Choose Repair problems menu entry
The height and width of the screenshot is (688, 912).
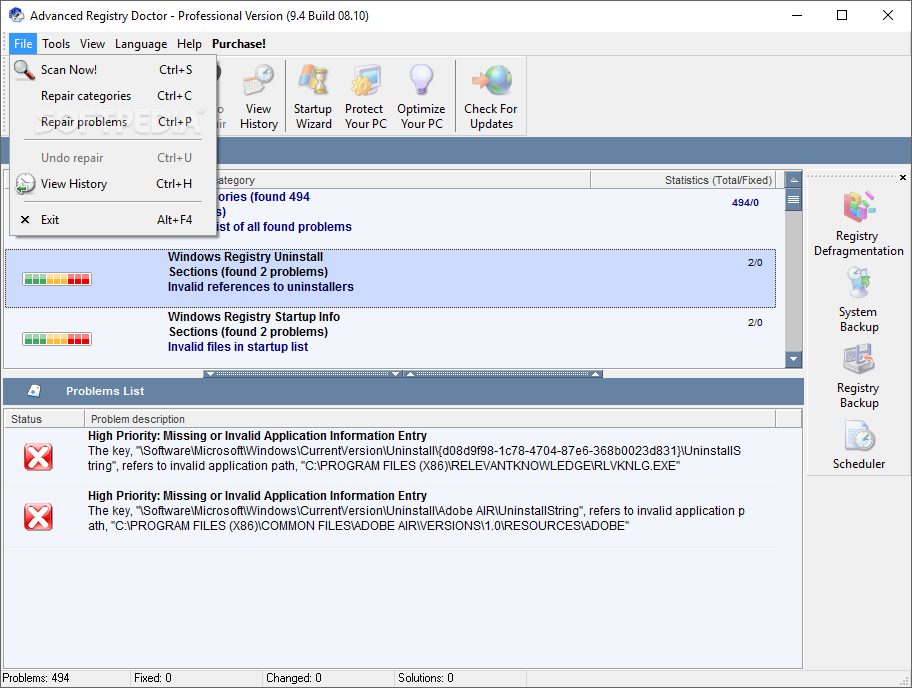click(113, 122)
